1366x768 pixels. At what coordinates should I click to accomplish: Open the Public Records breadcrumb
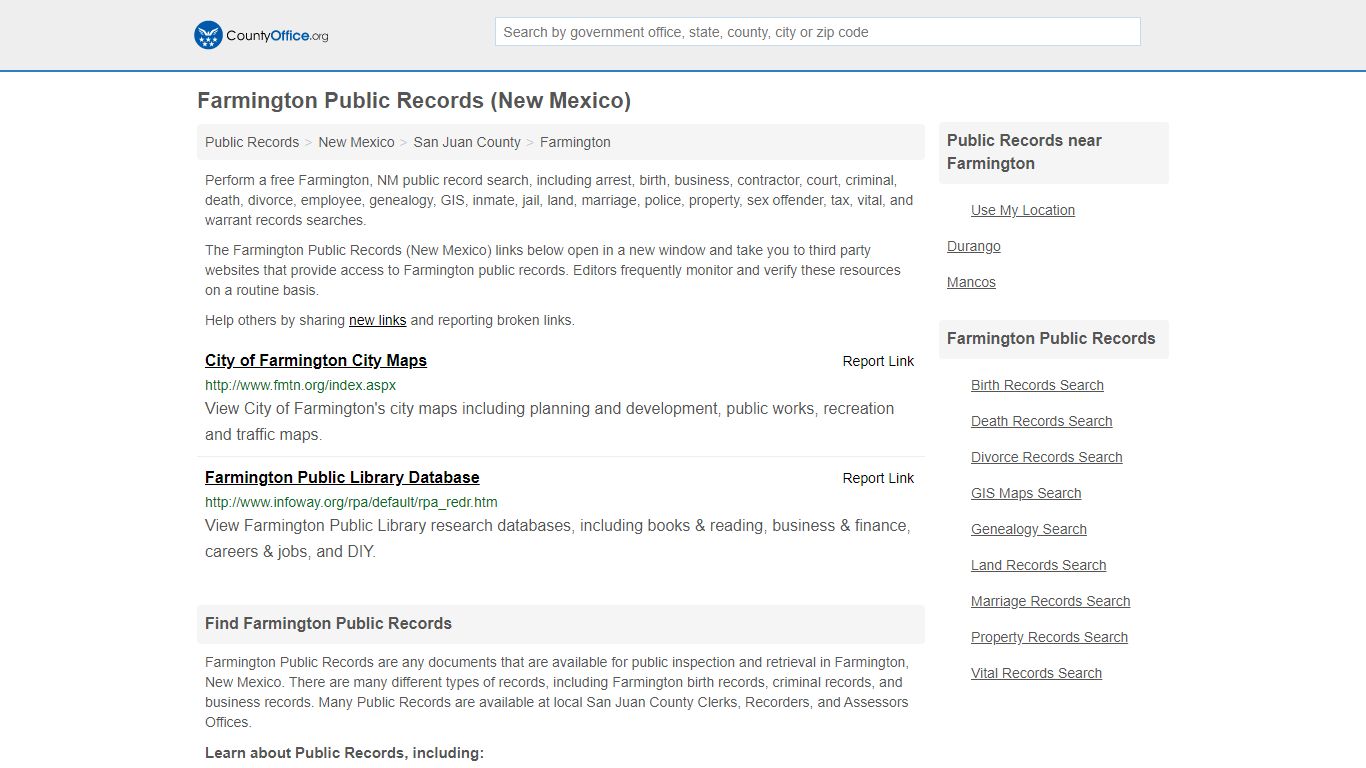click(252, 142)
